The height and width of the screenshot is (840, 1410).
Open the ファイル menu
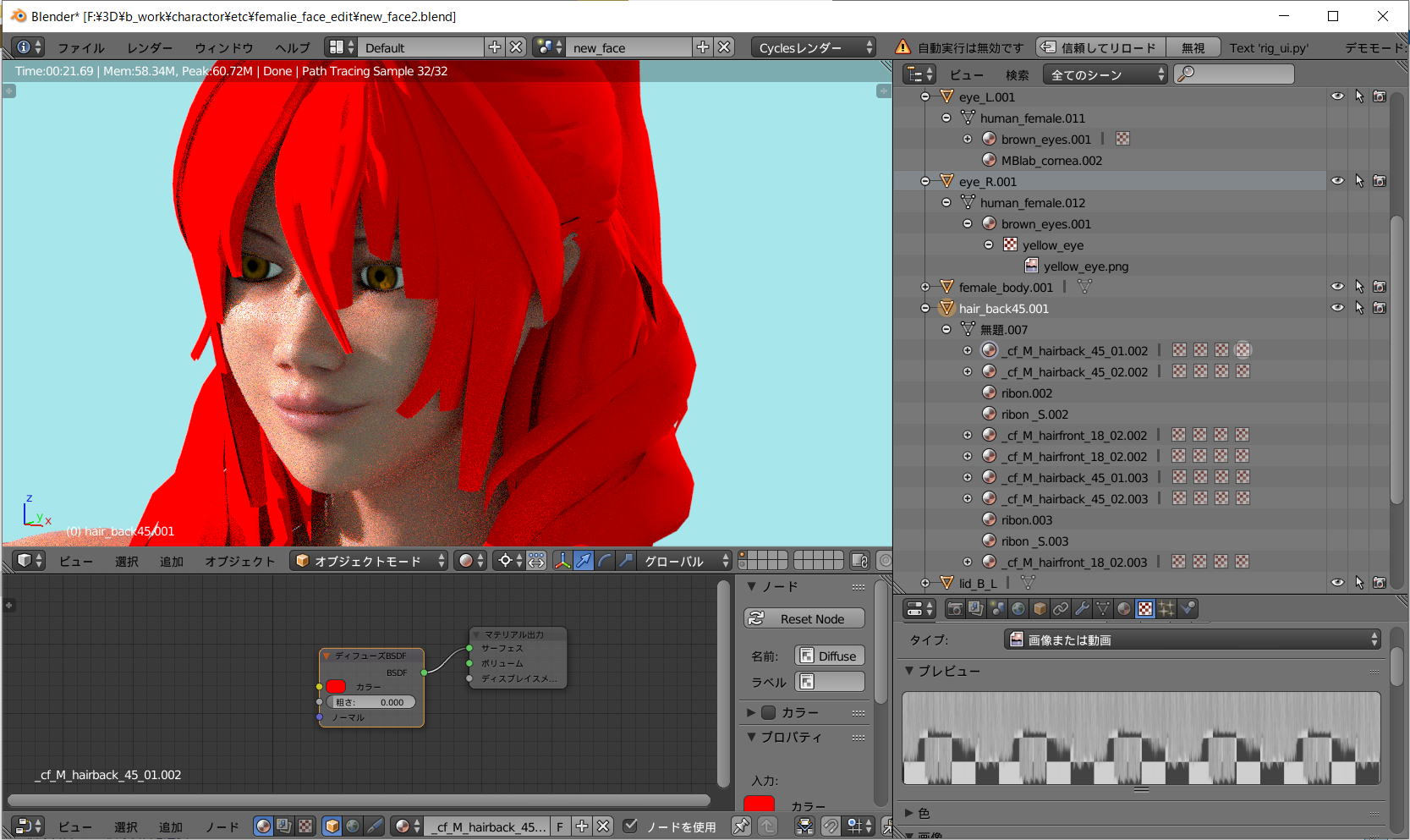(80, 48)
